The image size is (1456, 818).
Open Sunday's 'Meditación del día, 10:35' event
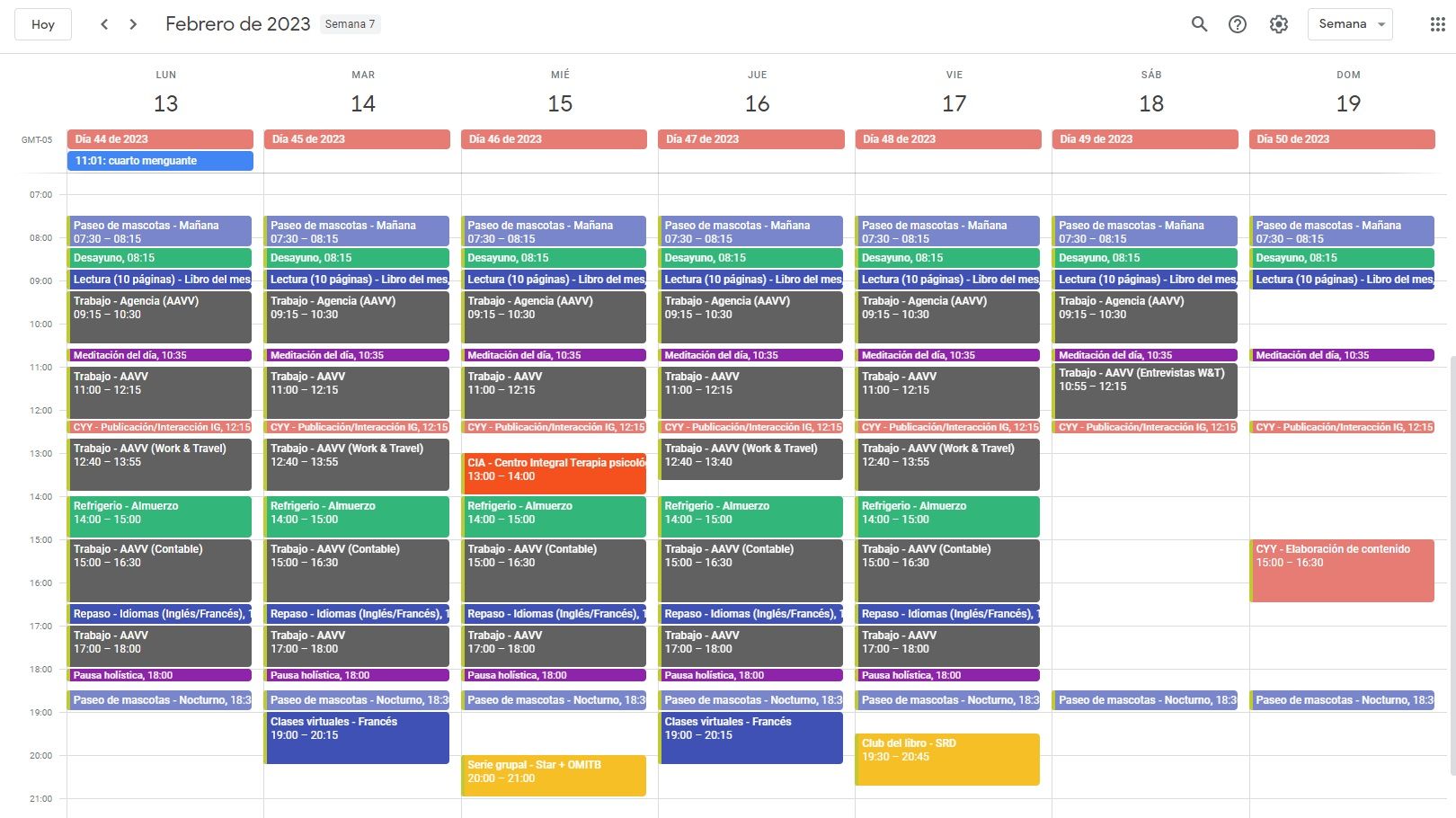(1342, 355)
